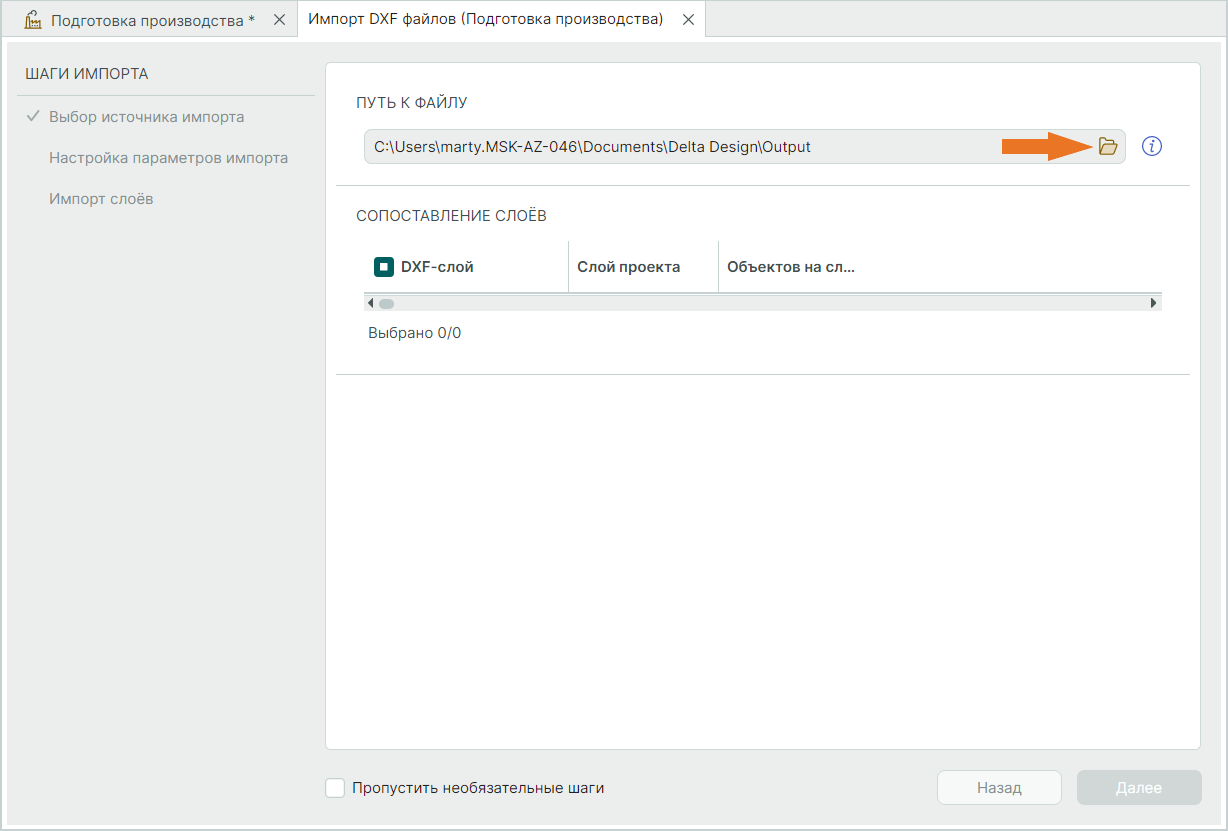Close the Подготовка производства tab
This screenshot has width=1228, height=831.
click(x=280, y=20)
